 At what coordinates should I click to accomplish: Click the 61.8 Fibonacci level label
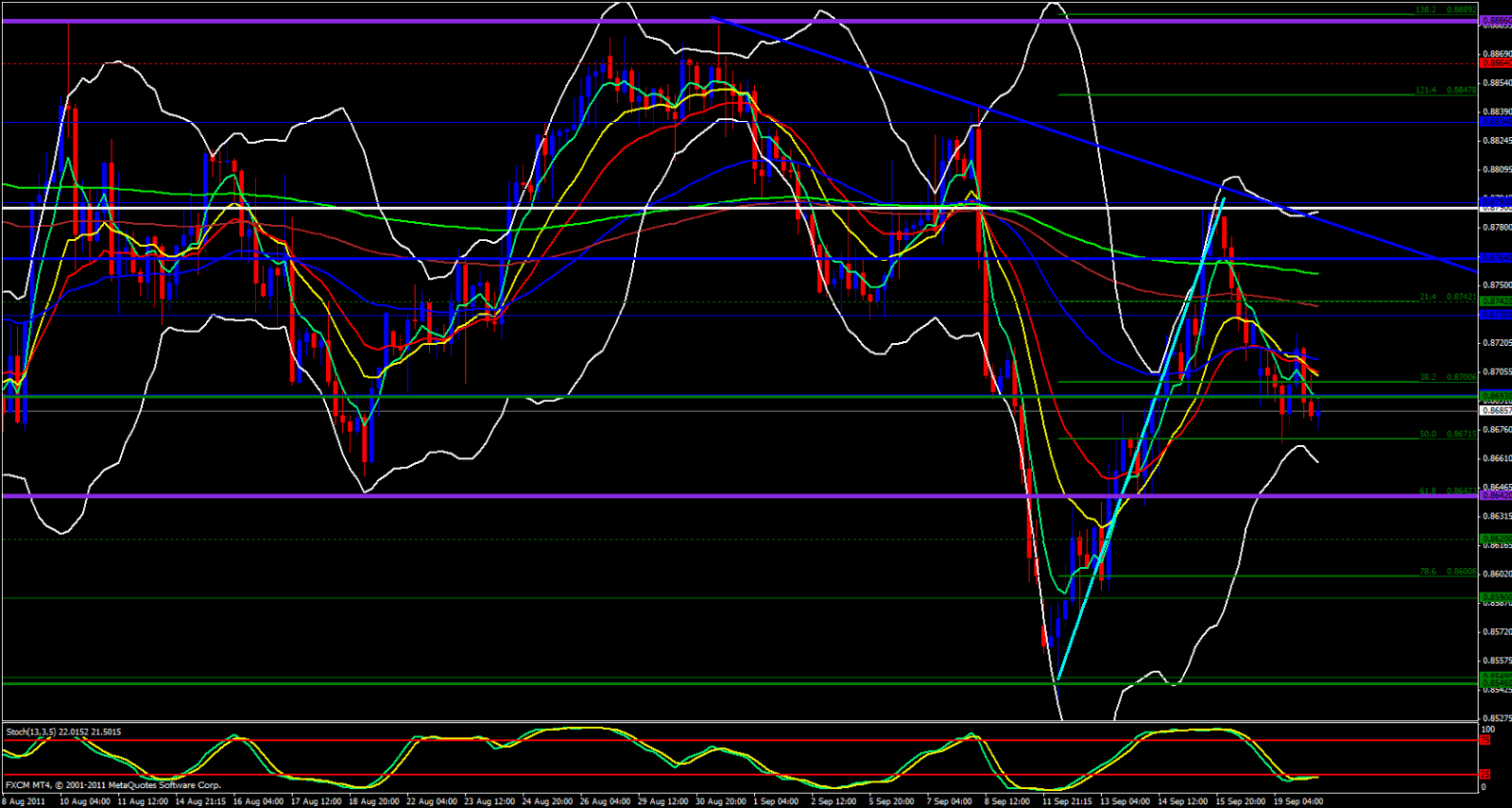point(1428,491)
